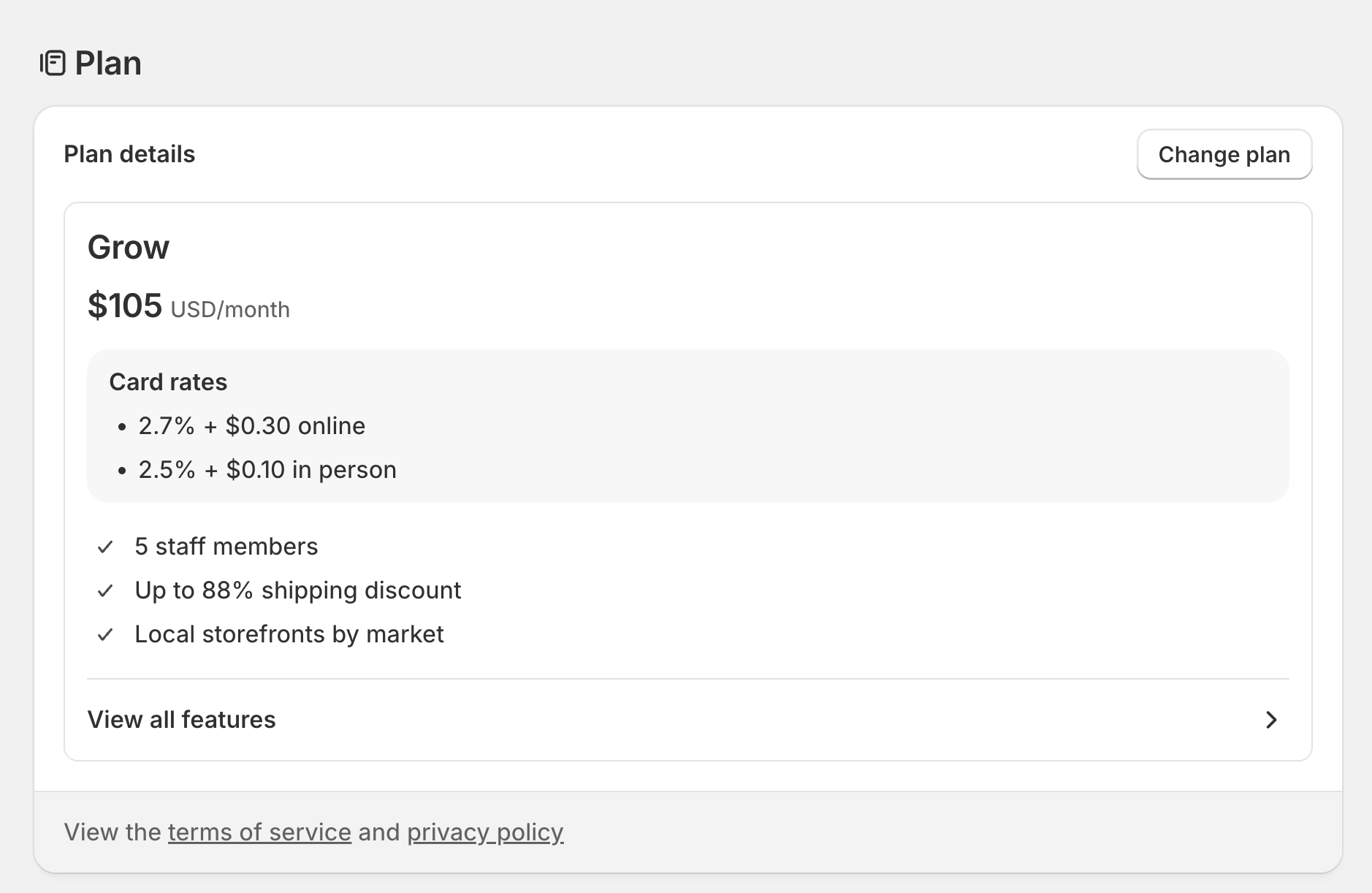Click the Plan details heading

[129, 154]
